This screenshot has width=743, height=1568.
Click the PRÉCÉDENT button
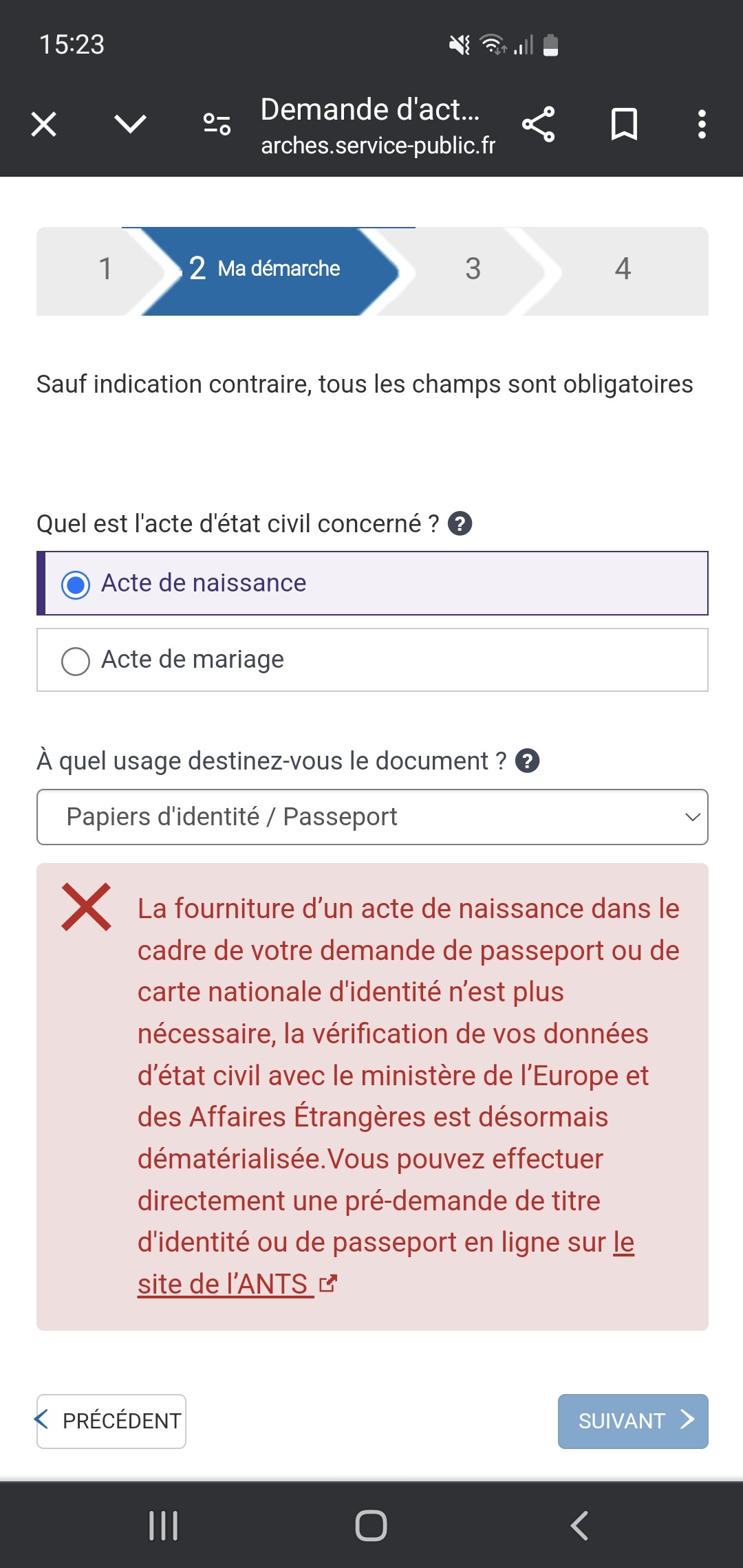(x=111, y=1421)
